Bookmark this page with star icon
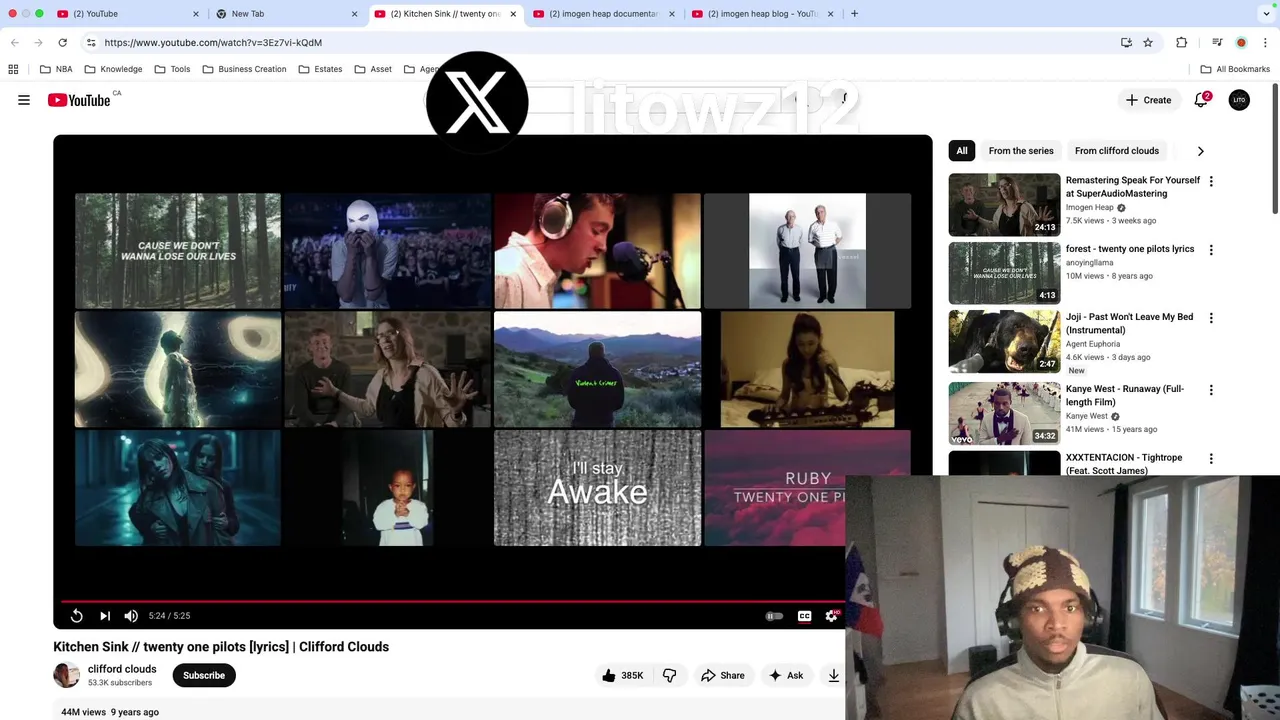The image size is (1280, 720). point(1148,43)
